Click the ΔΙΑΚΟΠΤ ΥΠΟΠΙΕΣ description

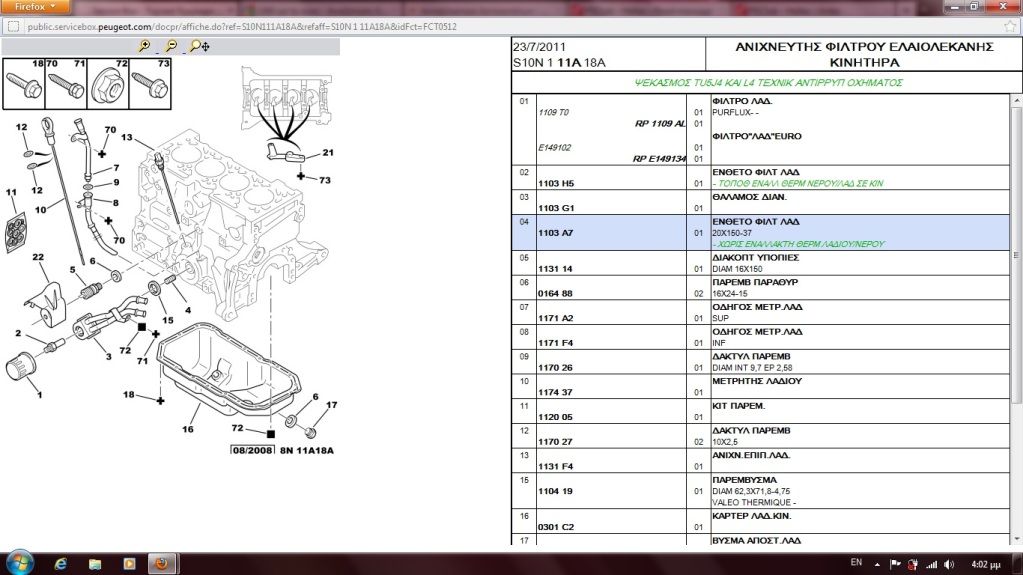click(756, 258)
